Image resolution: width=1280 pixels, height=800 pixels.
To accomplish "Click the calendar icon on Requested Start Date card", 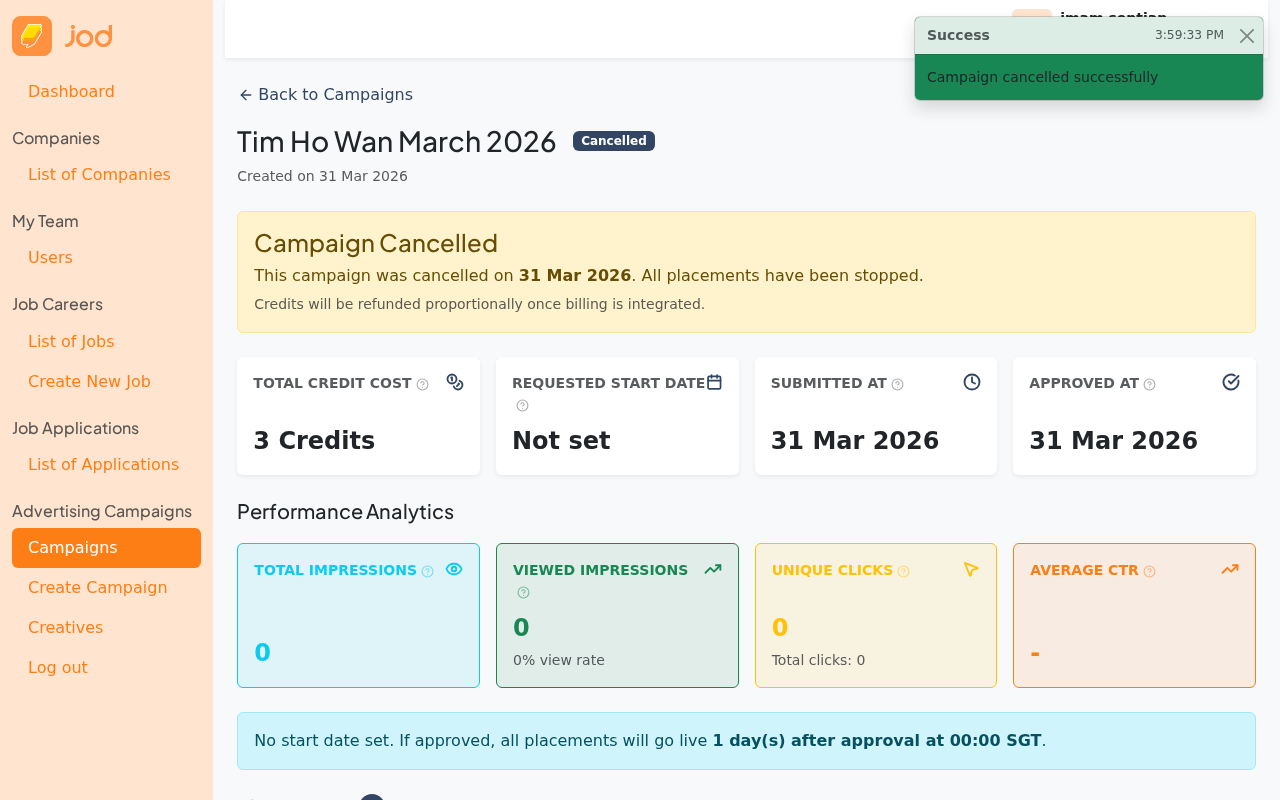I will [x=714, y=381].
